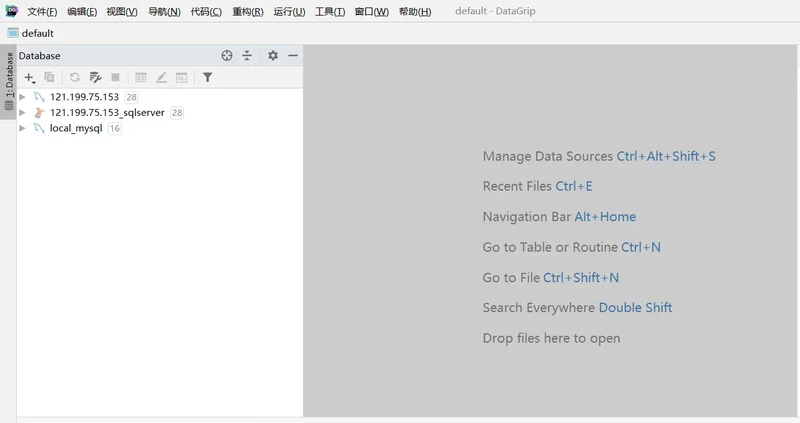Open Data Source Properties wrench icon
The height and width of the screenshot is (423, 800).
(95, 77)
